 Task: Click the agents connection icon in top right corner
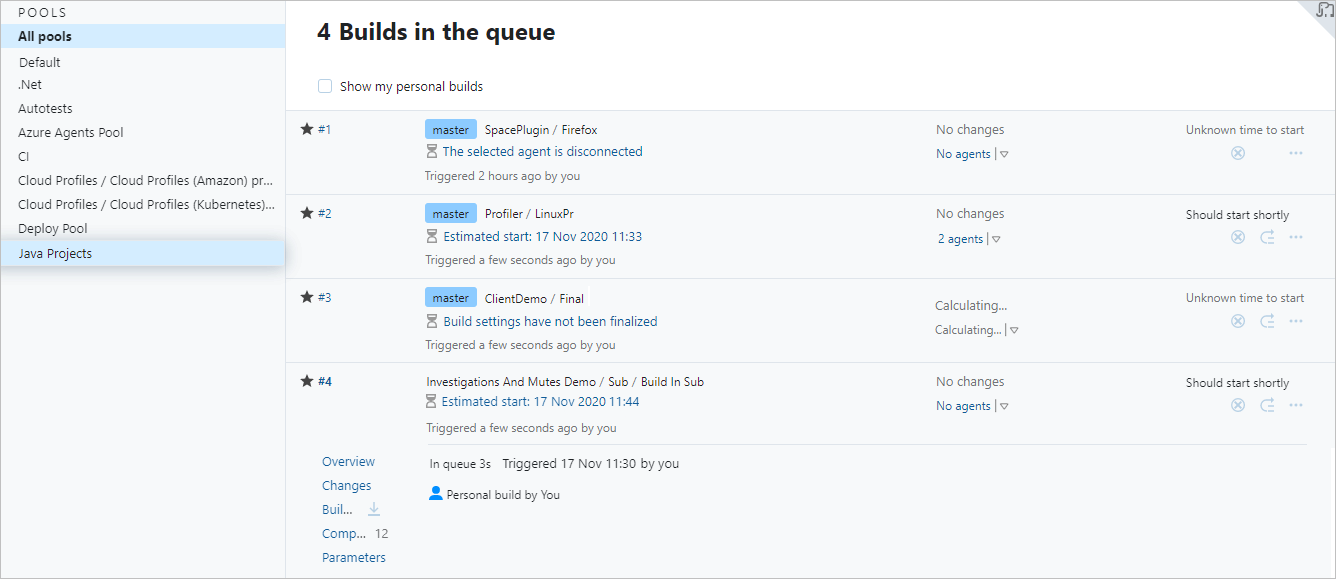pyautogui.click(x=1322, y=11)
